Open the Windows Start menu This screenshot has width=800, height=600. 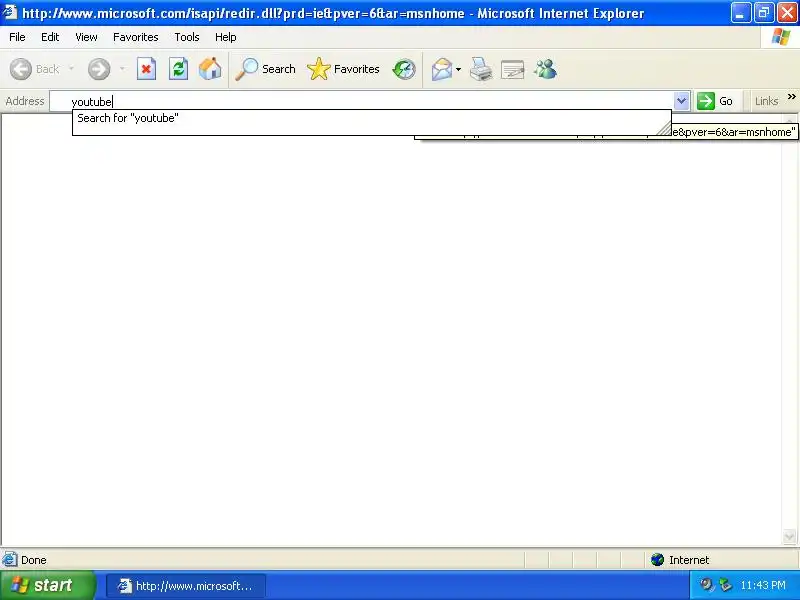pyautogui.click(x=47, y=585)
